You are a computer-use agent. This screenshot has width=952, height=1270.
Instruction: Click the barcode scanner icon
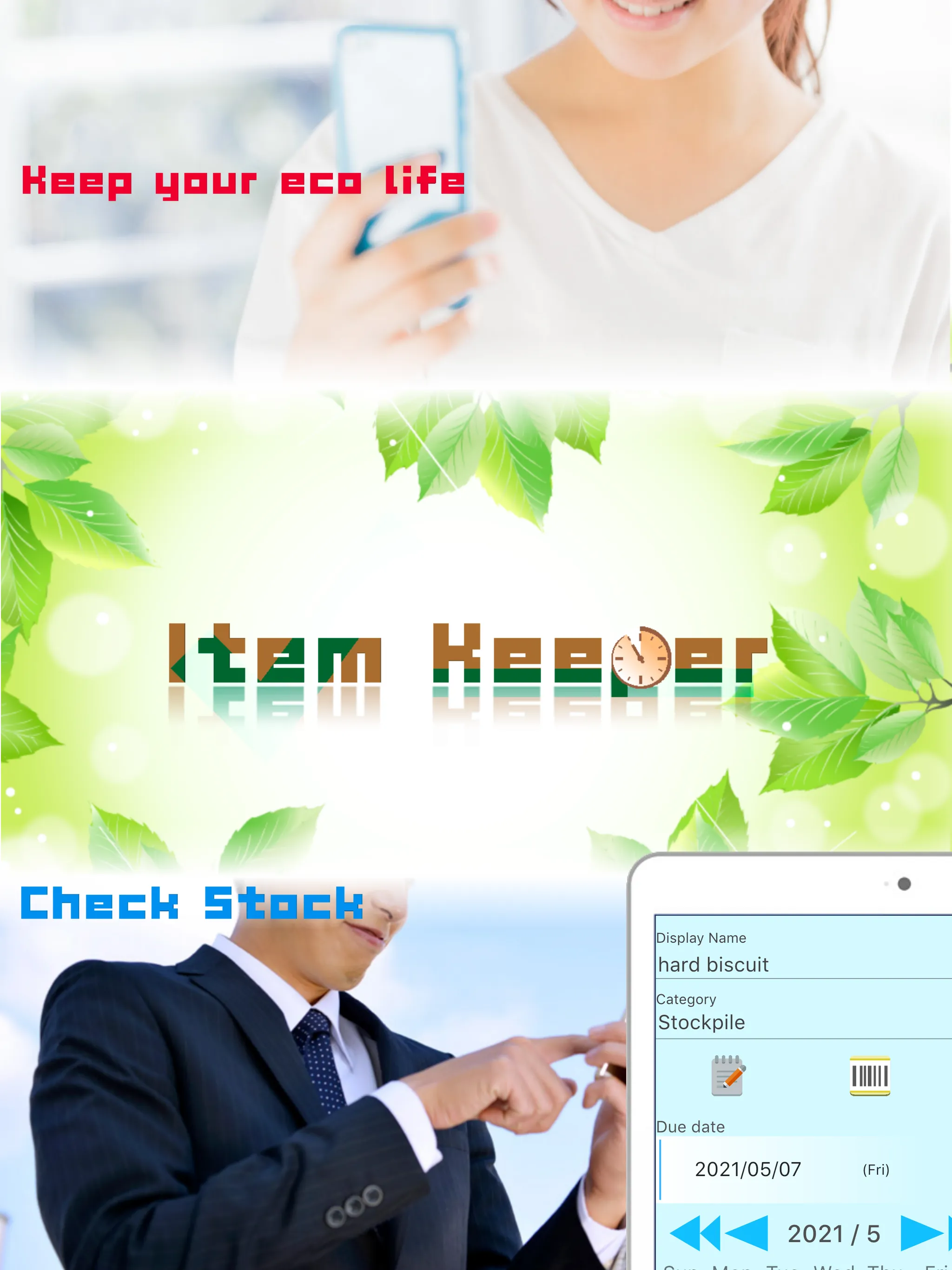(x=868, y=1076)
